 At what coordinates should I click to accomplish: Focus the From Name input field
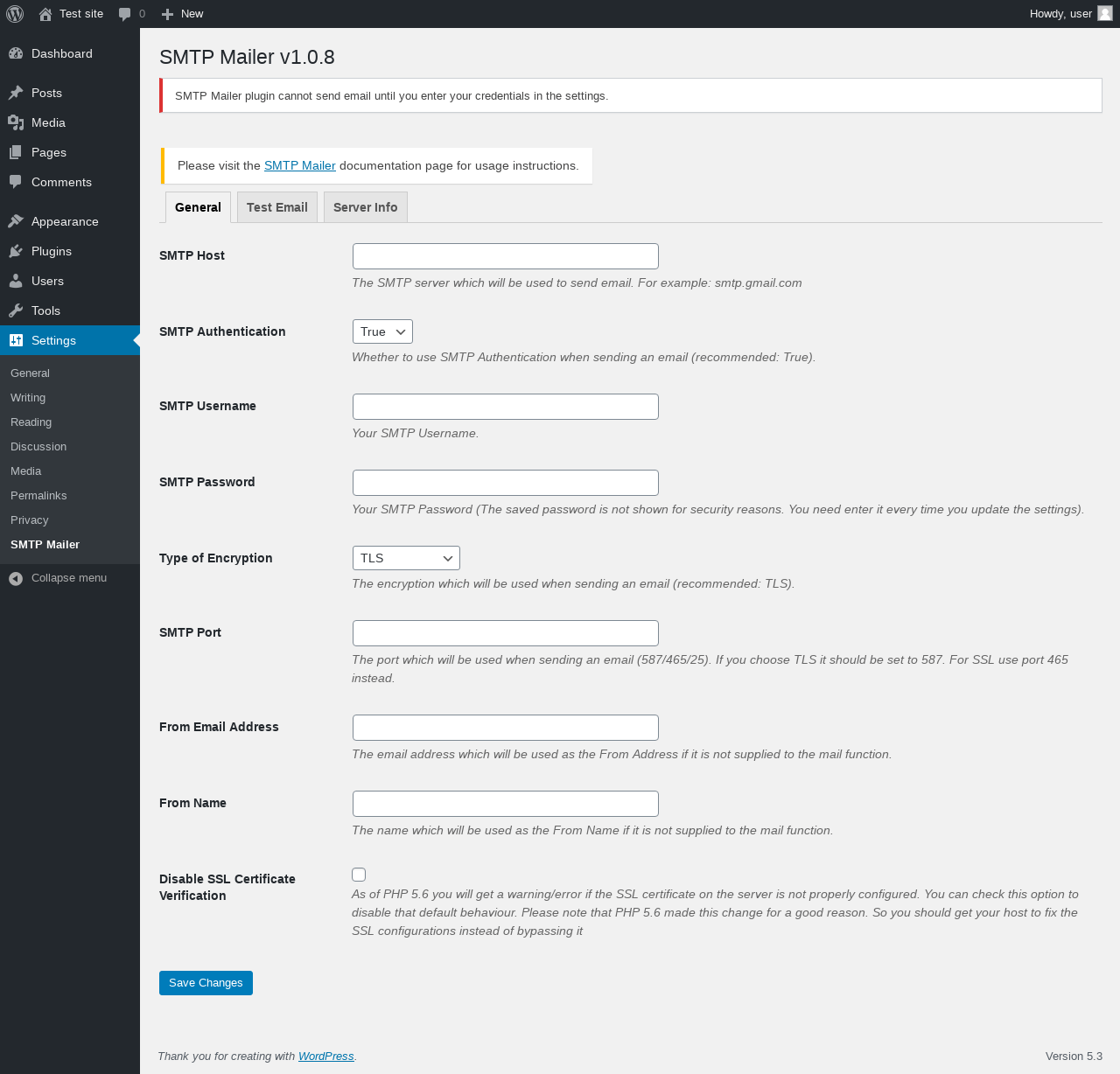pyautogui.click(x=506, y=804)
